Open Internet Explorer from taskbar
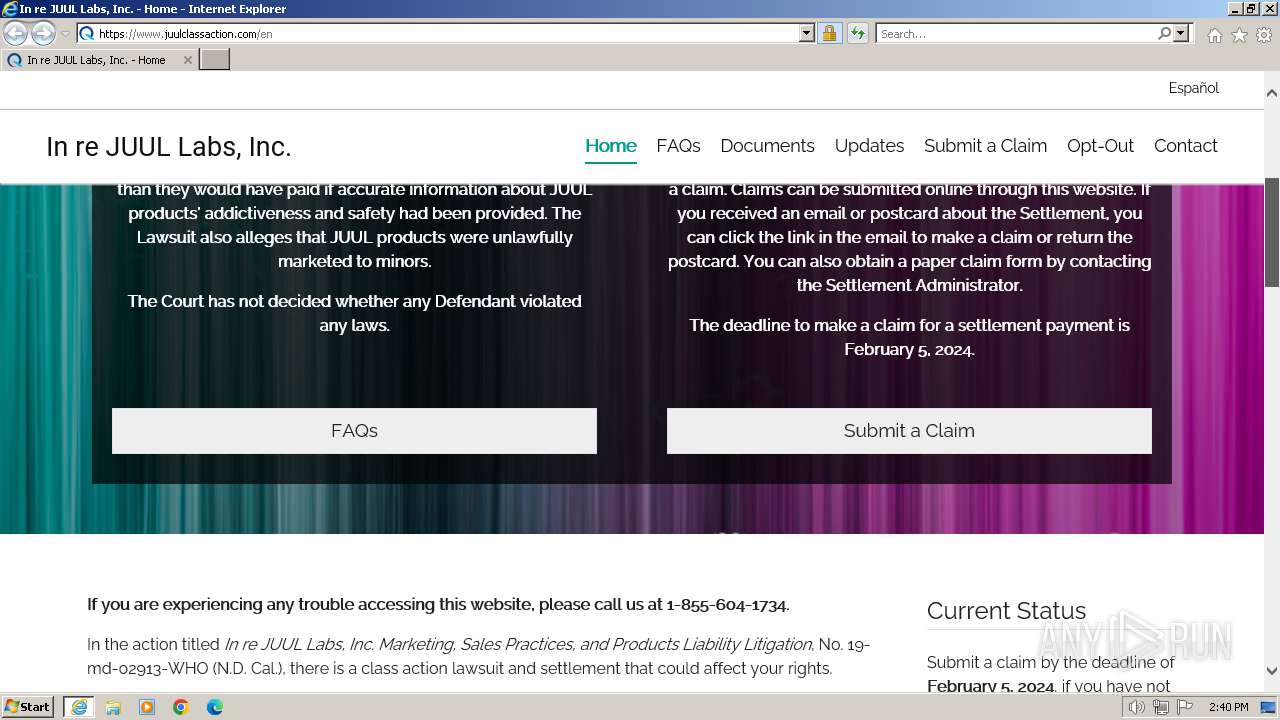This screenshot has height=720, width=1280. click(79, 707)
